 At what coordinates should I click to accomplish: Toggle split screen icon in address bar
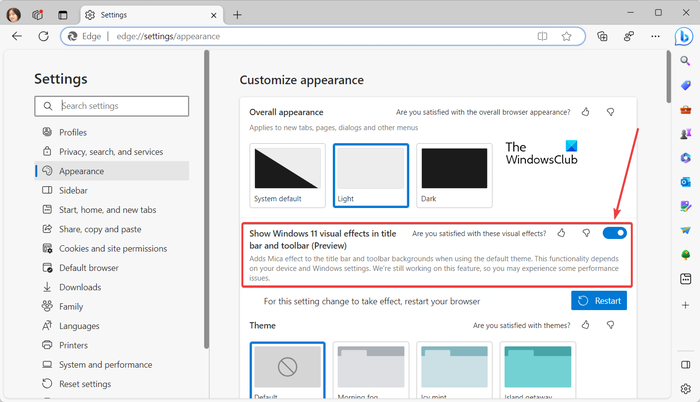[542, 36]
